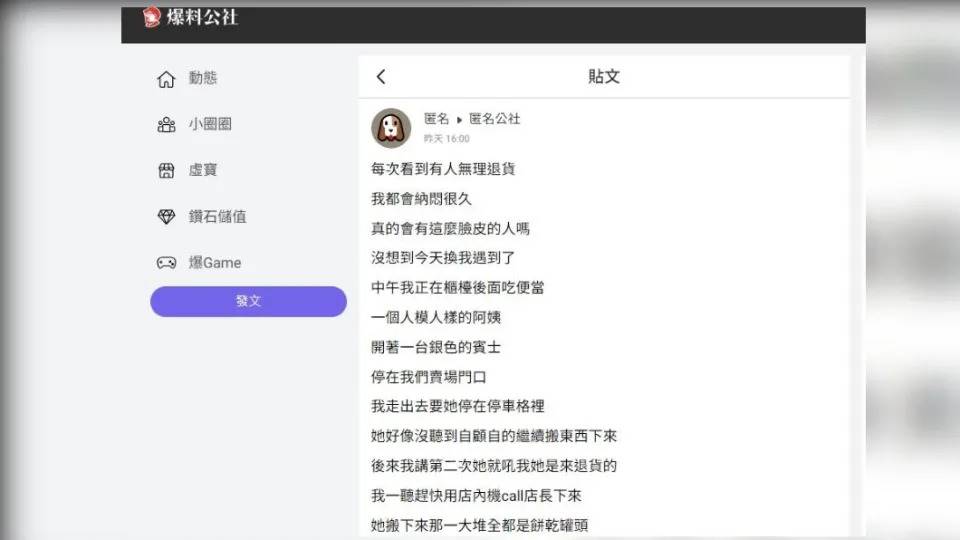Open the 匿名公社 group link
Screen dimensions: 960x540
point(495,119)
